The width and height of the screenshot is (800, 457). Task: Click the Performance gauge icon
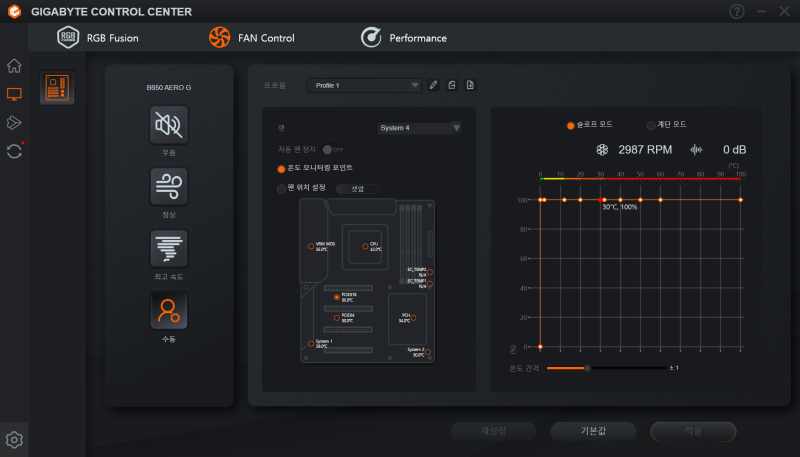coord(371,37)
